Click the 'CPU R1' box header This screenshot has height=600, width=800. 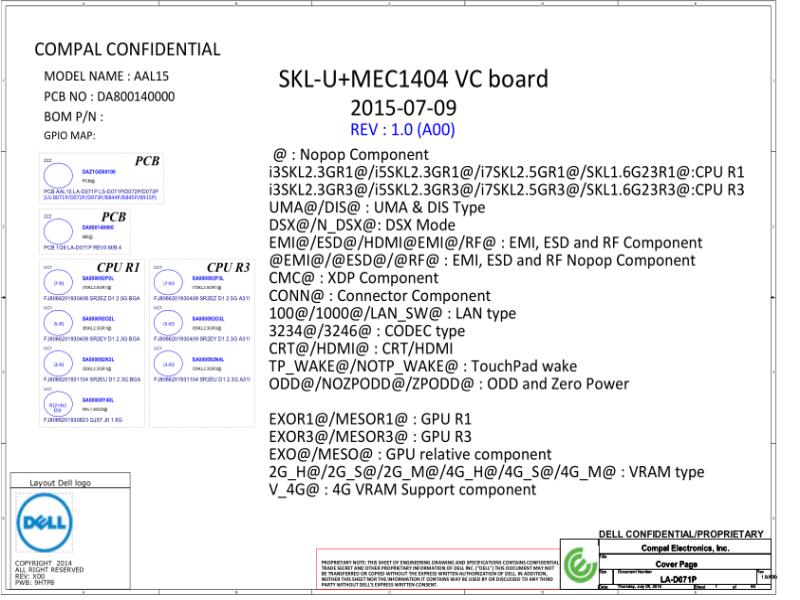118,267
